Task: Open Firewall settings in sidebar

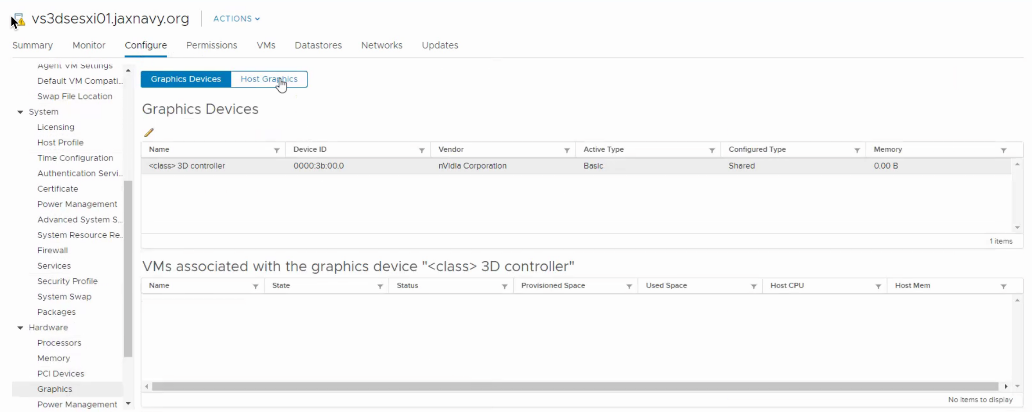Action: point(52,250)
